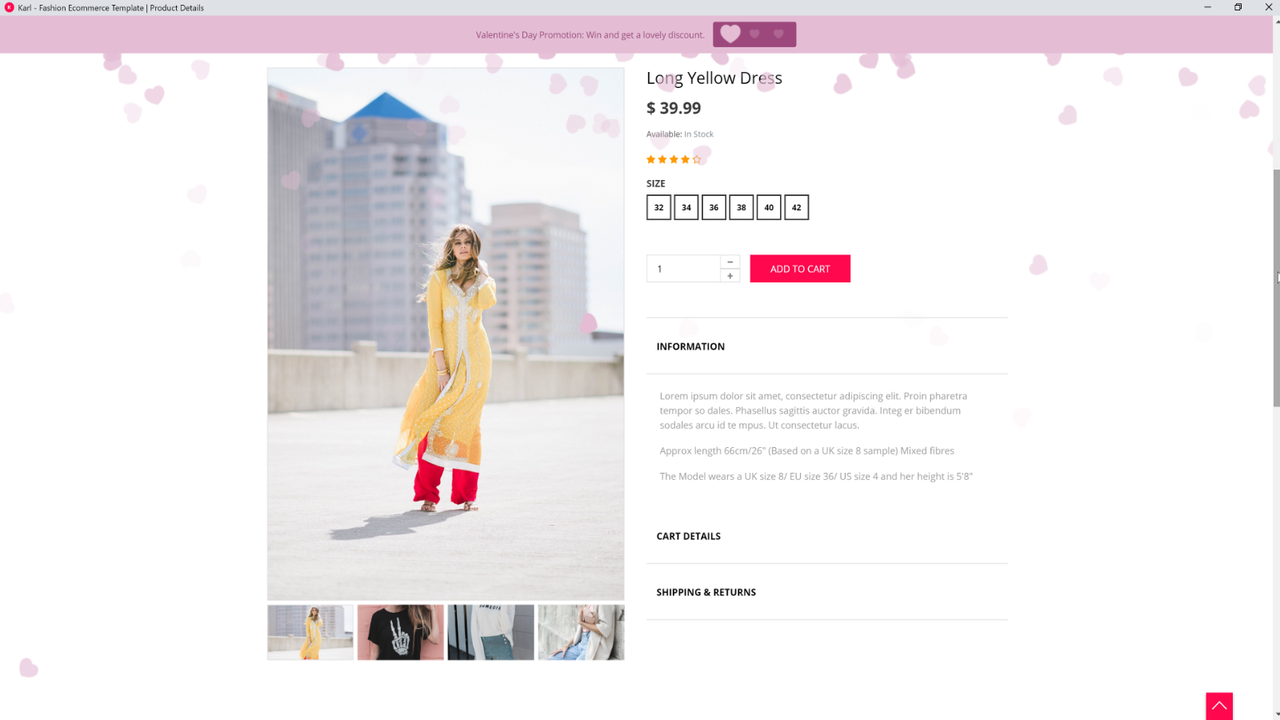Select size 40

[769, 207]
